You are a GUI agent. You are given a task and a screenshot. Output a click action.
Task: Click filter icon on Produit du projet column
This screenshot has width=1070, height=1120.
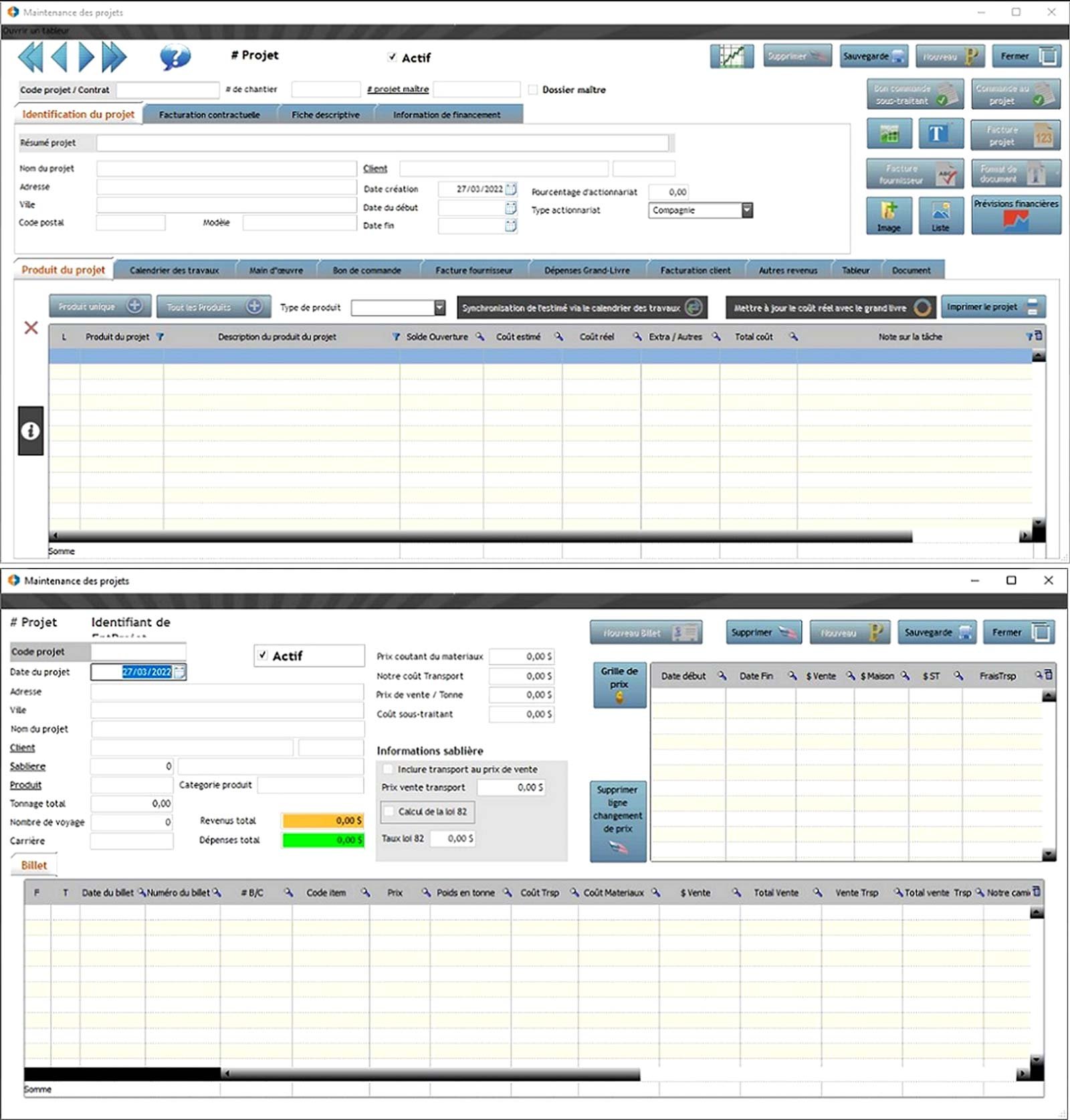pyautogui.click(x=160, y=337)
